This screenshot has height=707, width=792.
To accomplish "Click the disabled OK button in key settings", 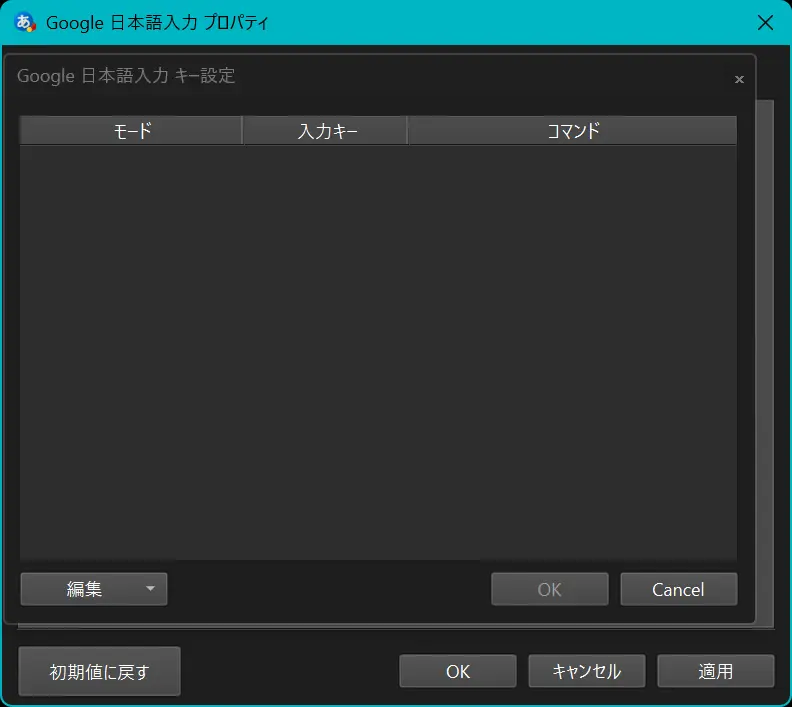I will pos(550,589).
